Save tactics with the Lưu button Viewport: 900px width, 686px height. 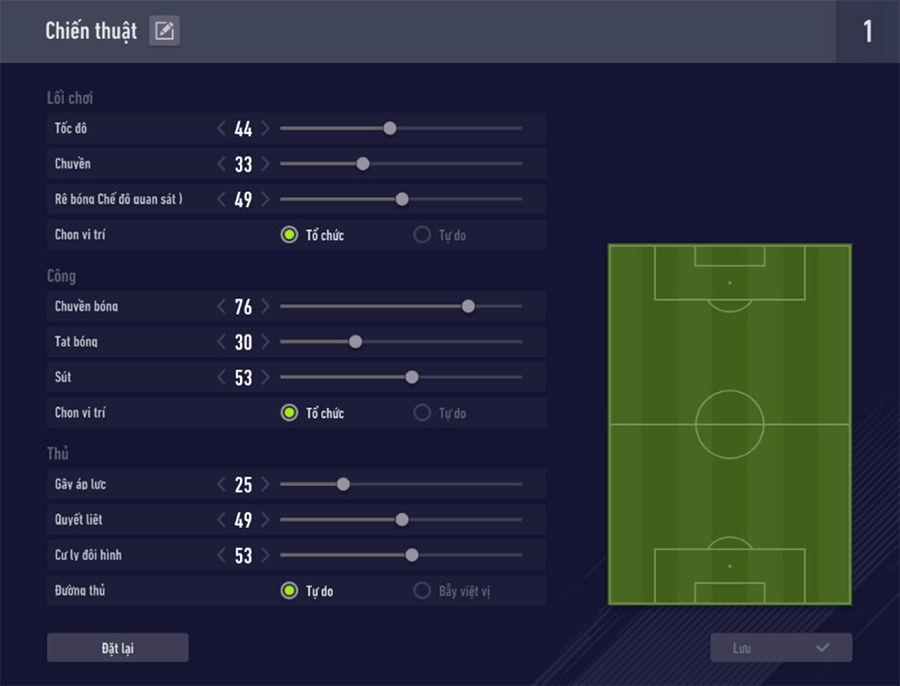coord(781,648)
